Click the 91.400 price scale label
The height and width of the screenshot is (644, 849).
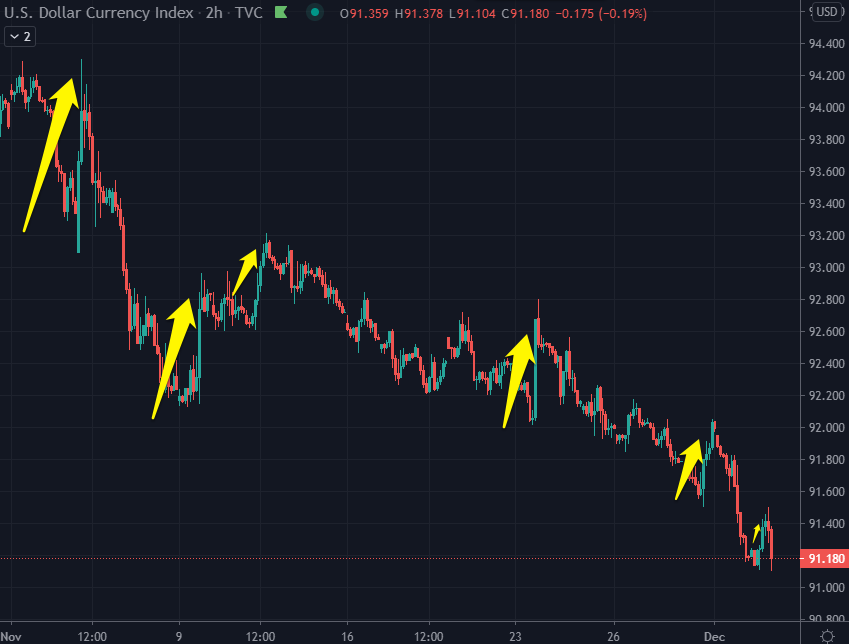[826, 523]
